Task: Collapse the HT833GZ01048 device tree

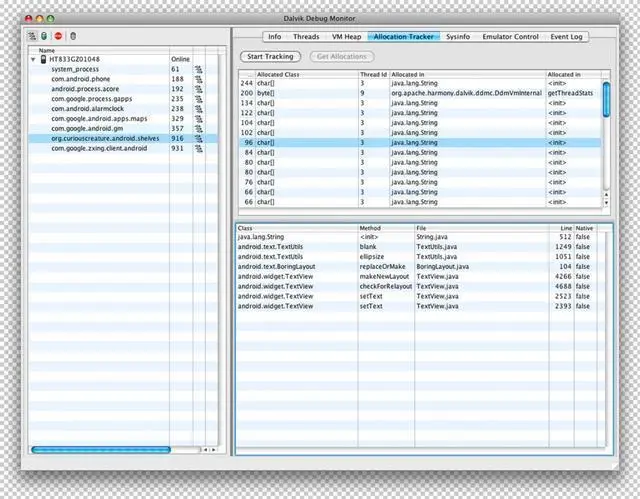Action: coord(33,60)
